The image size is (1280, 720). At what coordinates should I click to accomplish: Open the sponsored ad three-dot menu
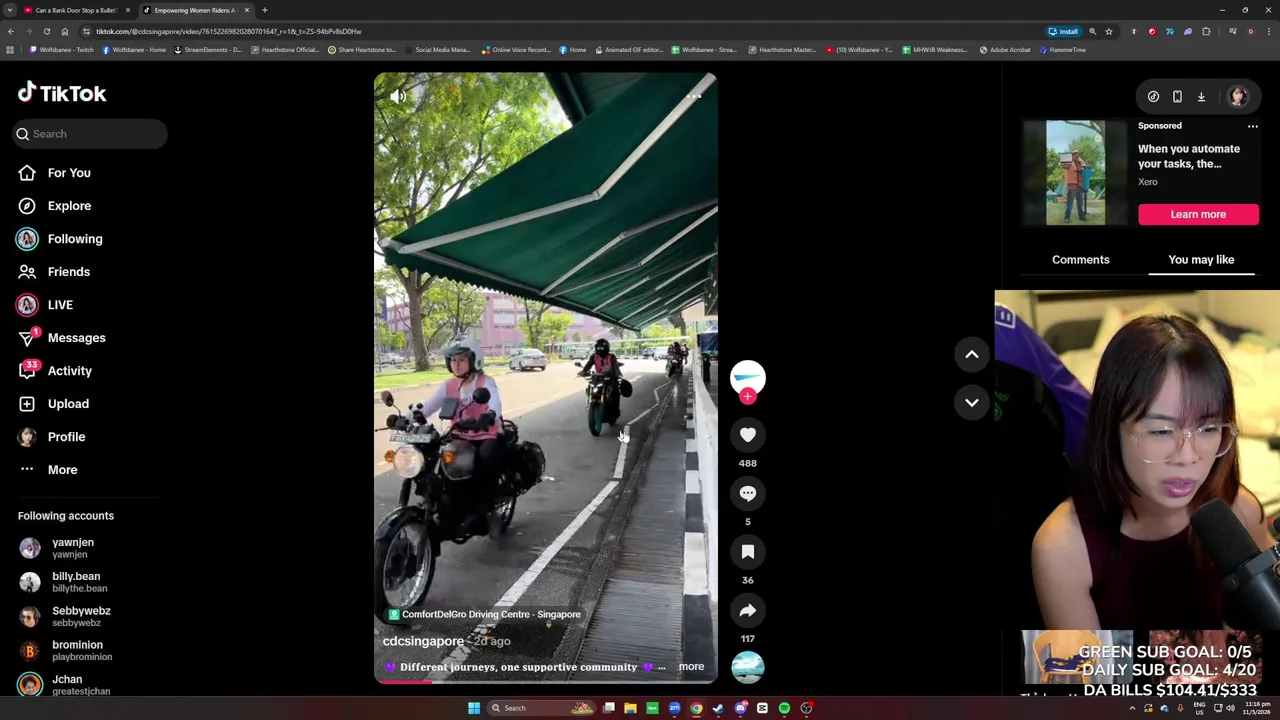point(1252,126)
